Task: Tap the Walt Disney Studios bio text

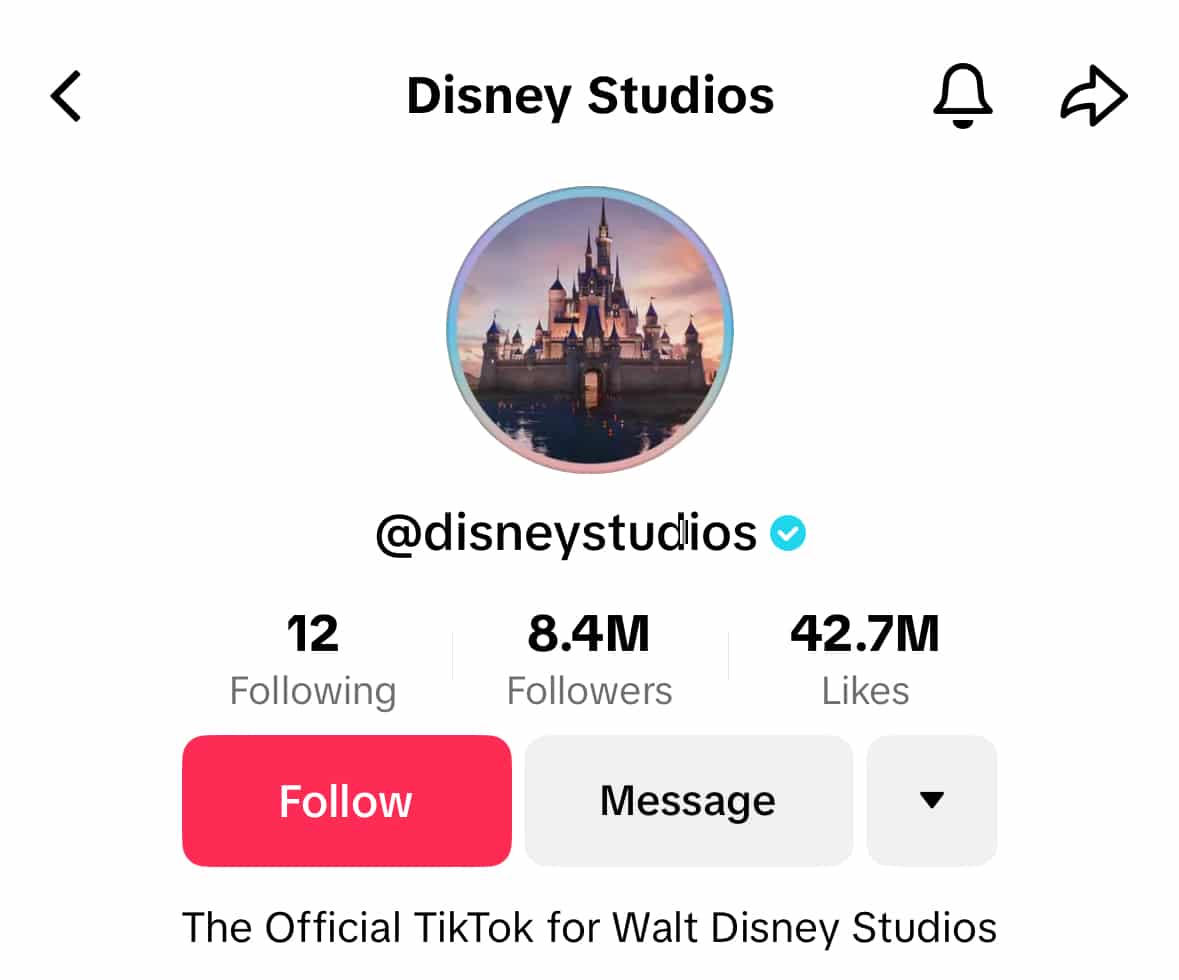Action: tap(589, 927)
